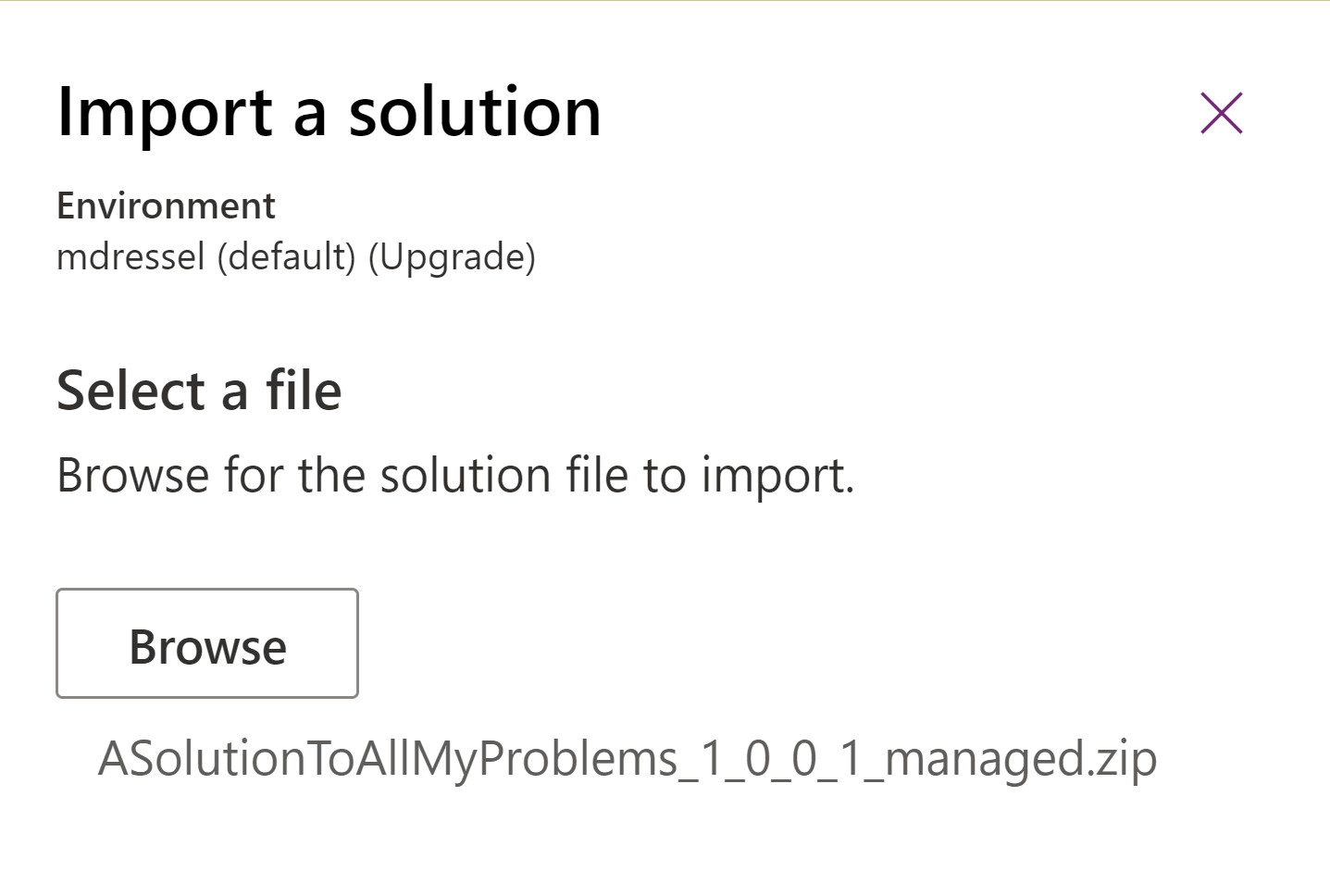Click the word "import." ending the description
This screenshot has height=896, width=1330.
point(777,475)
